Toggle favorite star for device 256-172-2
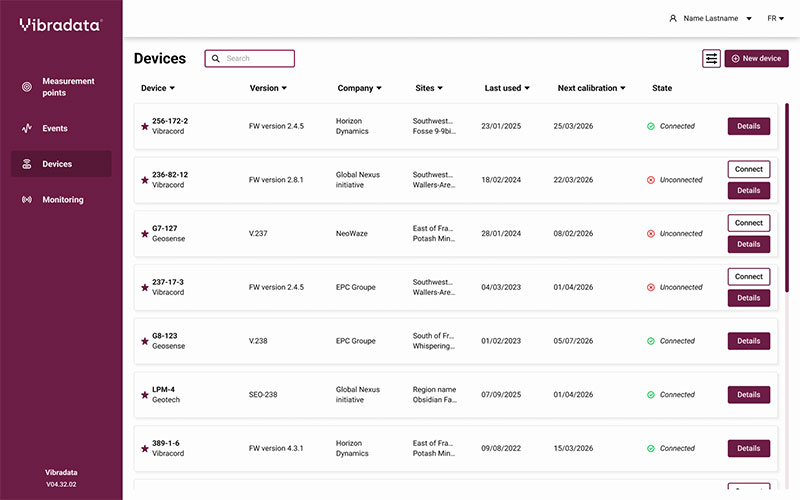Screen dimensions: 800x500 [144, 126]
